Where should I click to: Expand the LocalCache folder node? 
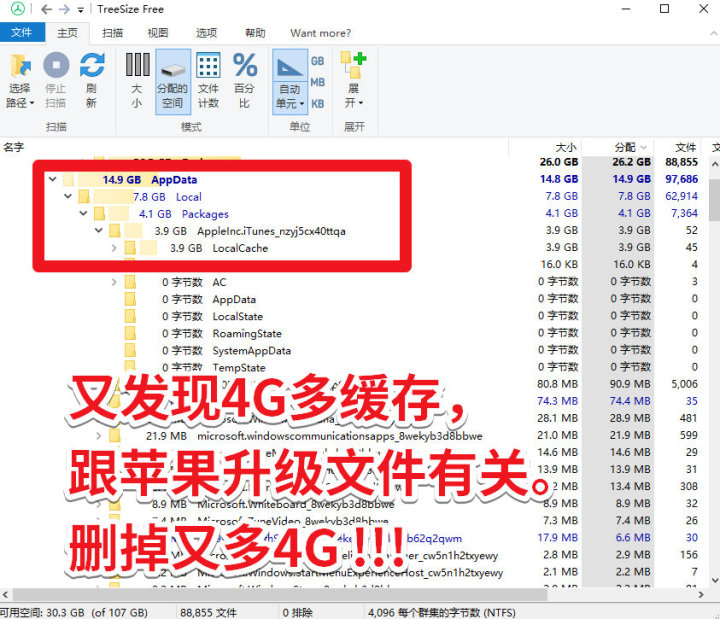click(x=114, y=248)
